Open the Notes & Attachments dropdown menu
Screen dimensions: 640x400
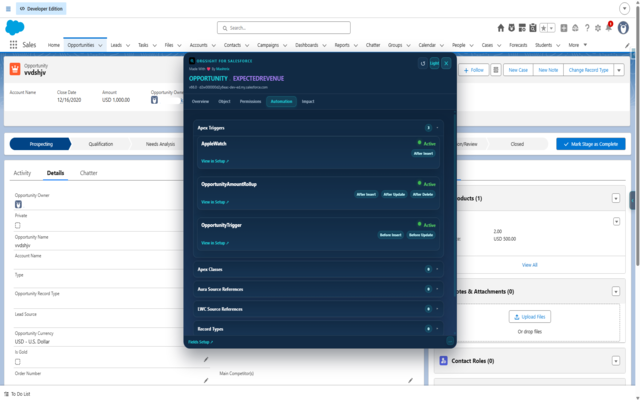point(616,291)
